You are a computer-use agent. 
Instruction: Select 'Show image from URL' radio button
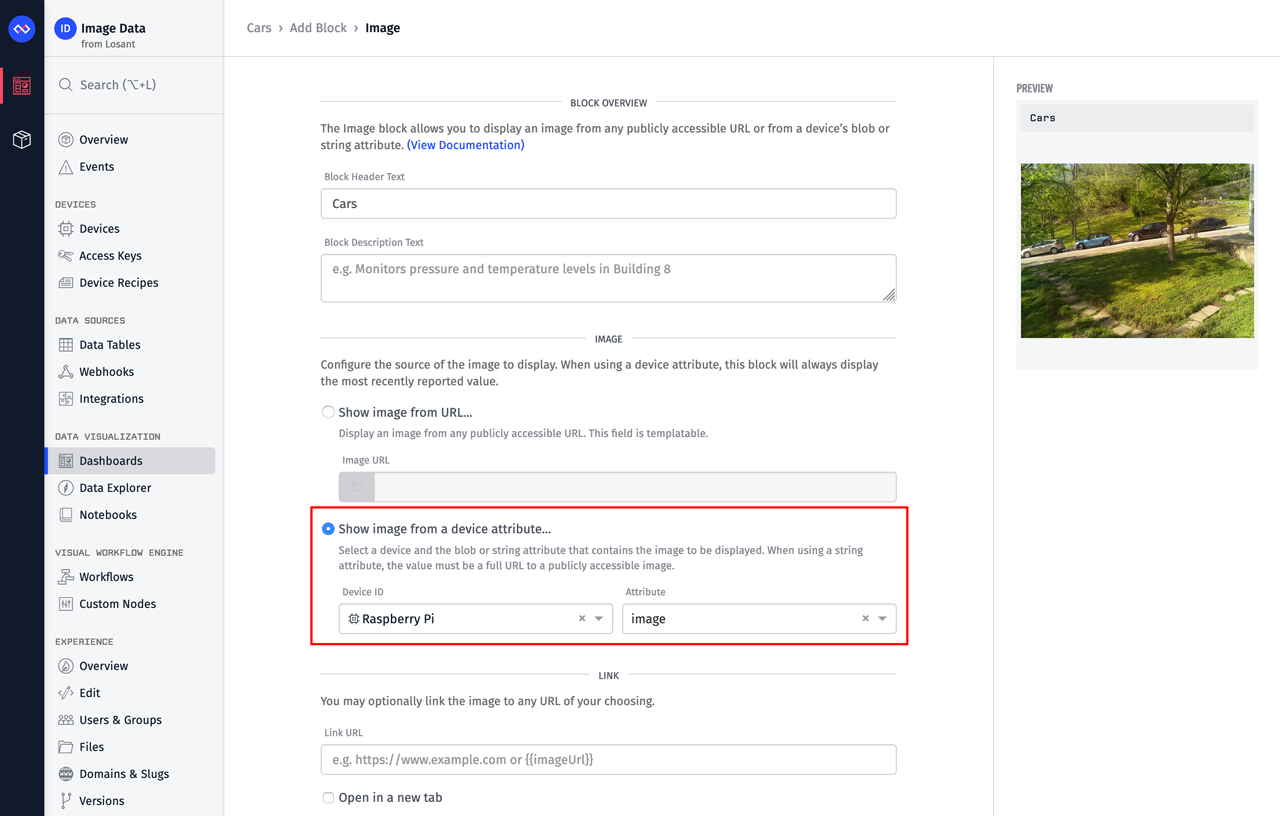click(x=328, y=412)
